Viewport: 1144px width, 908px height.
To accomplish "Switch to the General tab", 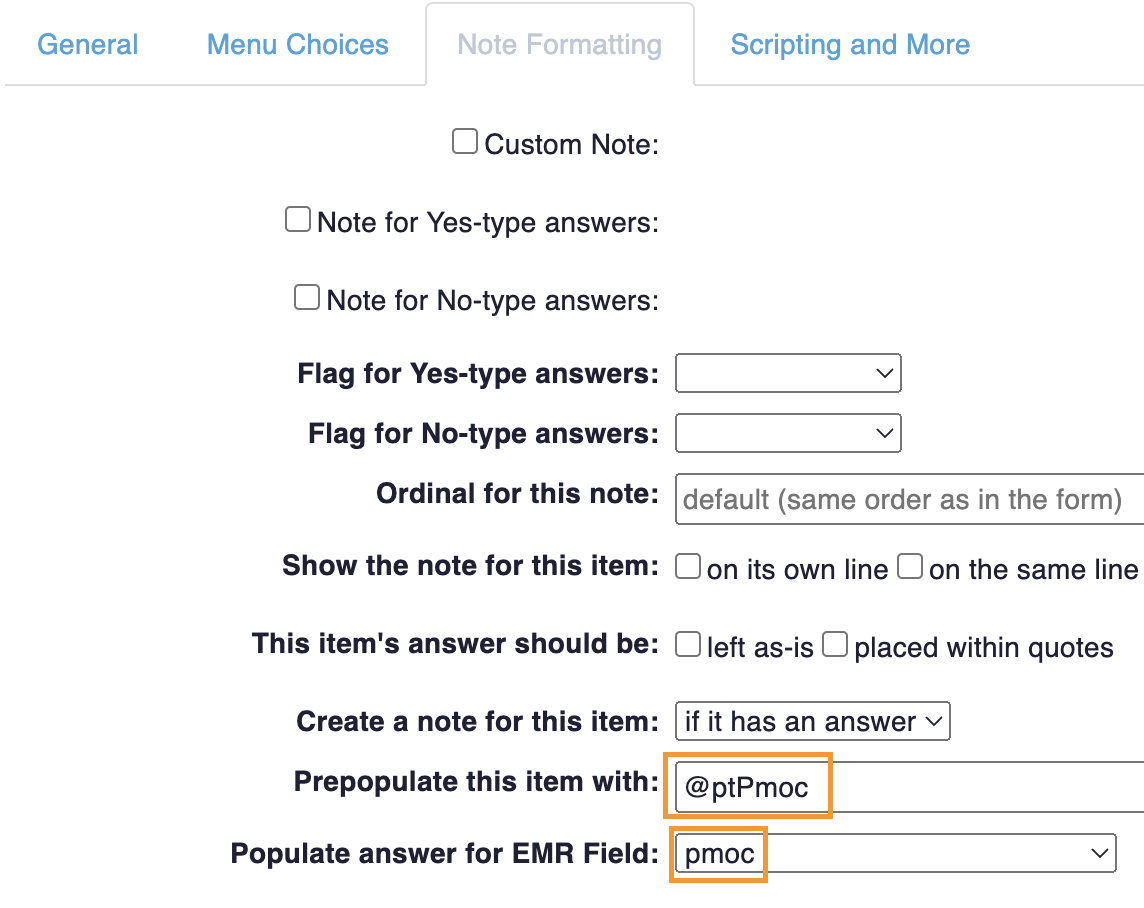I will [88, 45].
